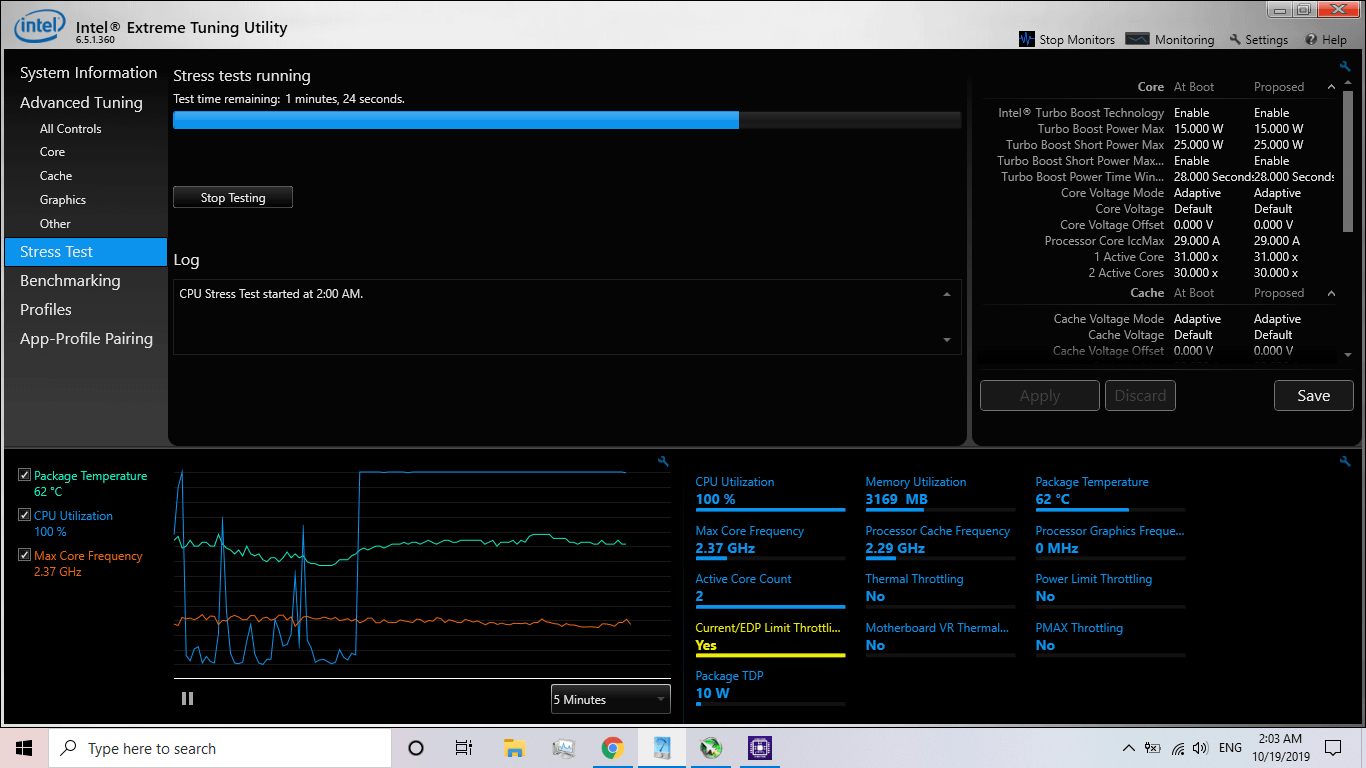Click the log box up arrow
1366x768 pixels.
click(947, 295)
